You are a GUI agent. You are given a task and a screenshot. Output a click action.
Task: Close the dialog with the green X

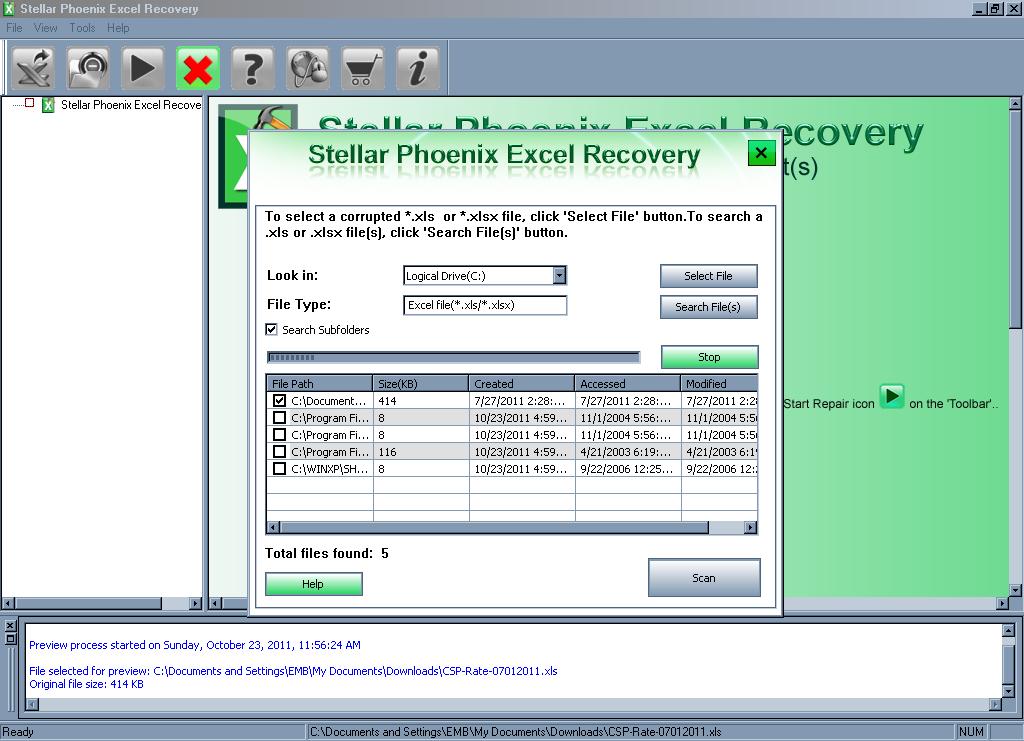tap(761, 153)
